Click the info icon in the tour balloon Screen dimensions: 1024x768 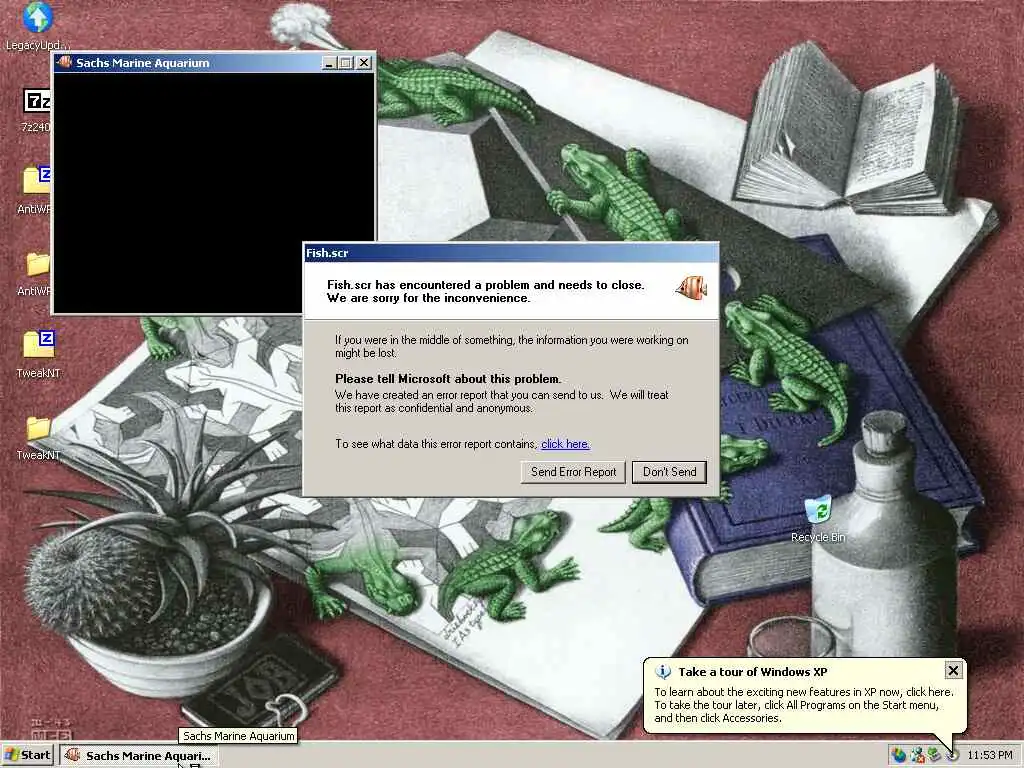tap(663, 671)
